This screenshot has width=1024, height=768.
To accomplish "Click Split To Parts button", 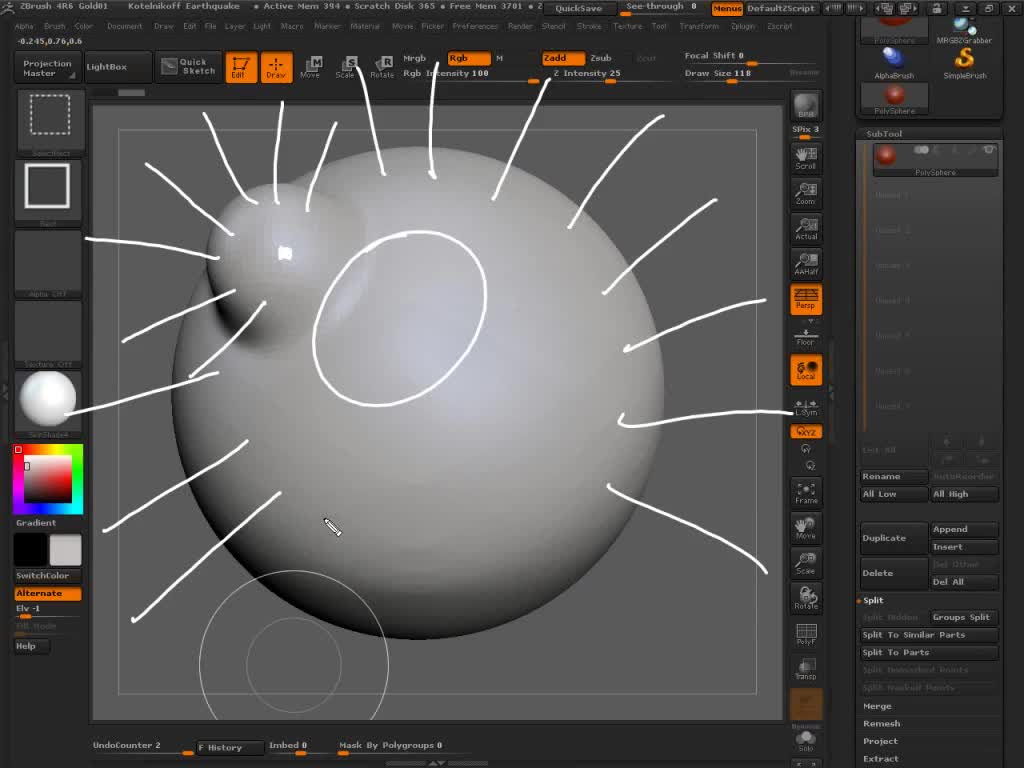I will click(929, 652).
